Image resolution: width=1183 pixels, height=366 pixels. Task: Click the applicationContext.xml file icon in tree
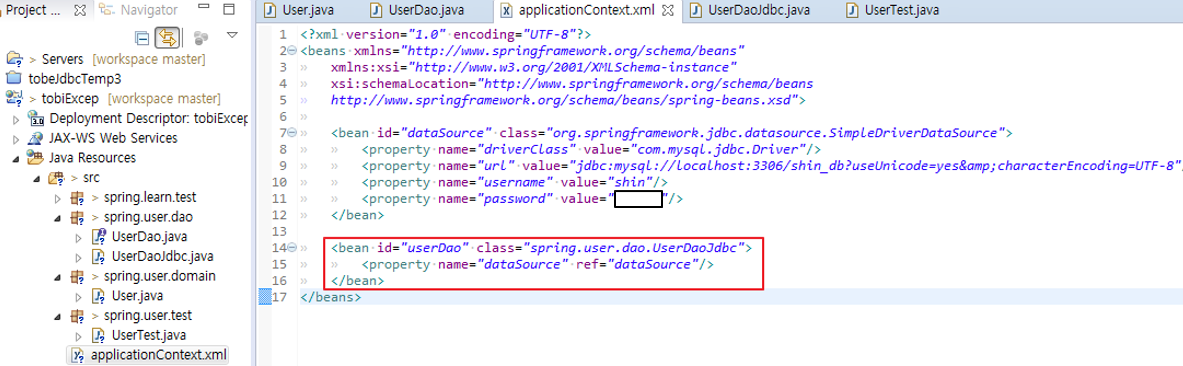pyautogui.click(x=78, y=355)
